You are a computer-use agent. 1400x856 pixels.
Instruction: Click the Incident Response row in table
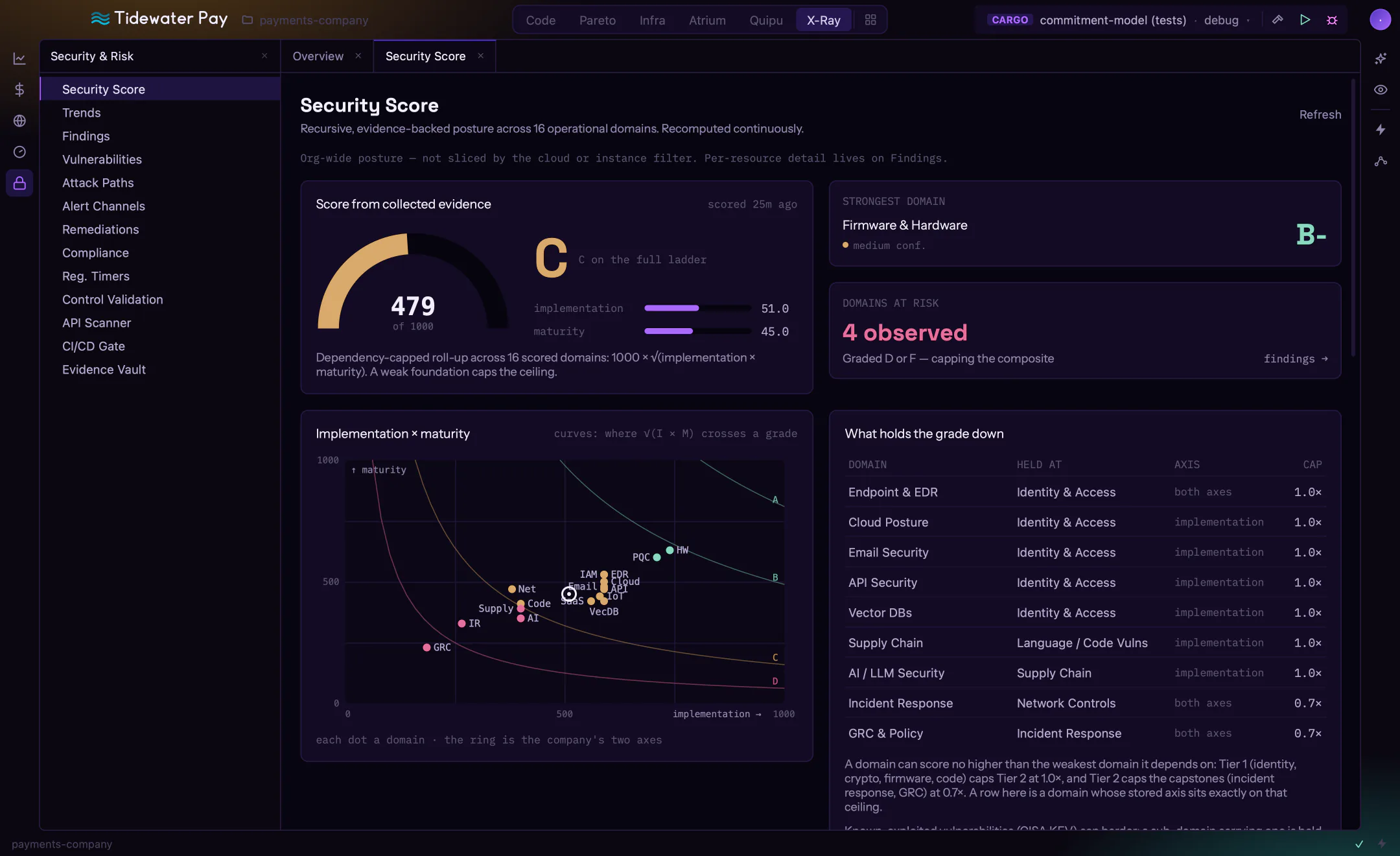coord(1085,703)
